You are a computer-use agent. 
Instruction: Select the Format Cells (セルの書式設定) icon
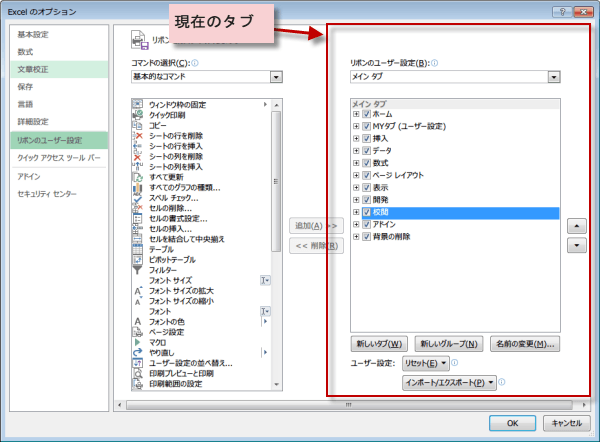137,218
